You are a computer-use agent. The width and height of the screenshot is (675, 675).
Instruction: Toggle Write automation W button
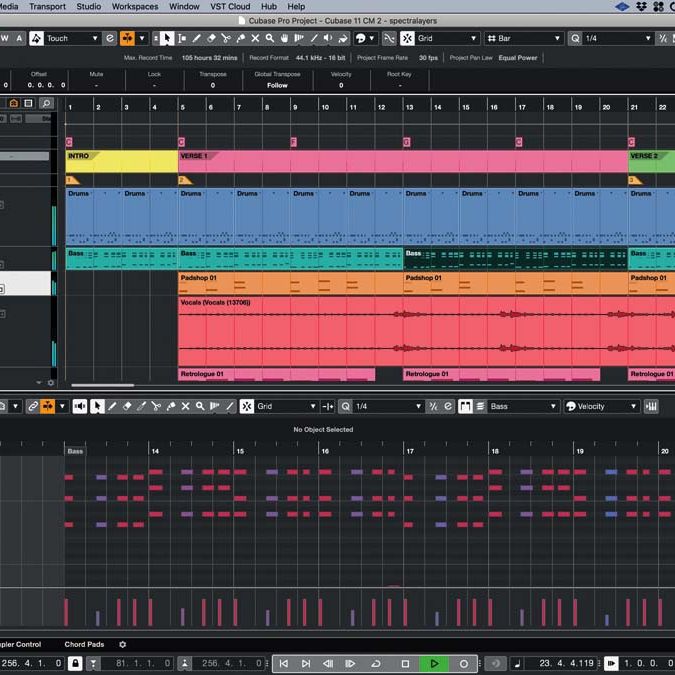pos(5,38)
